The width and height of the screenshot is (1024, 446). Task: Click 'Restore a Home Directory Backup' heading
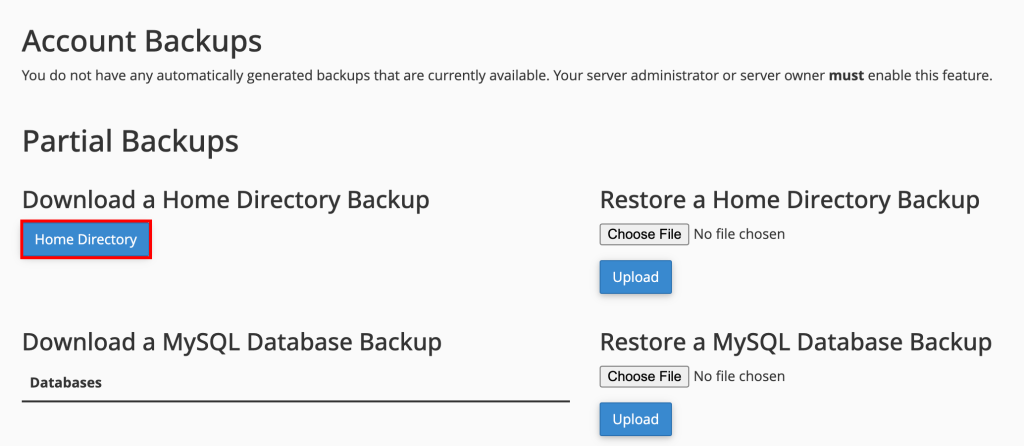(789, 200)
